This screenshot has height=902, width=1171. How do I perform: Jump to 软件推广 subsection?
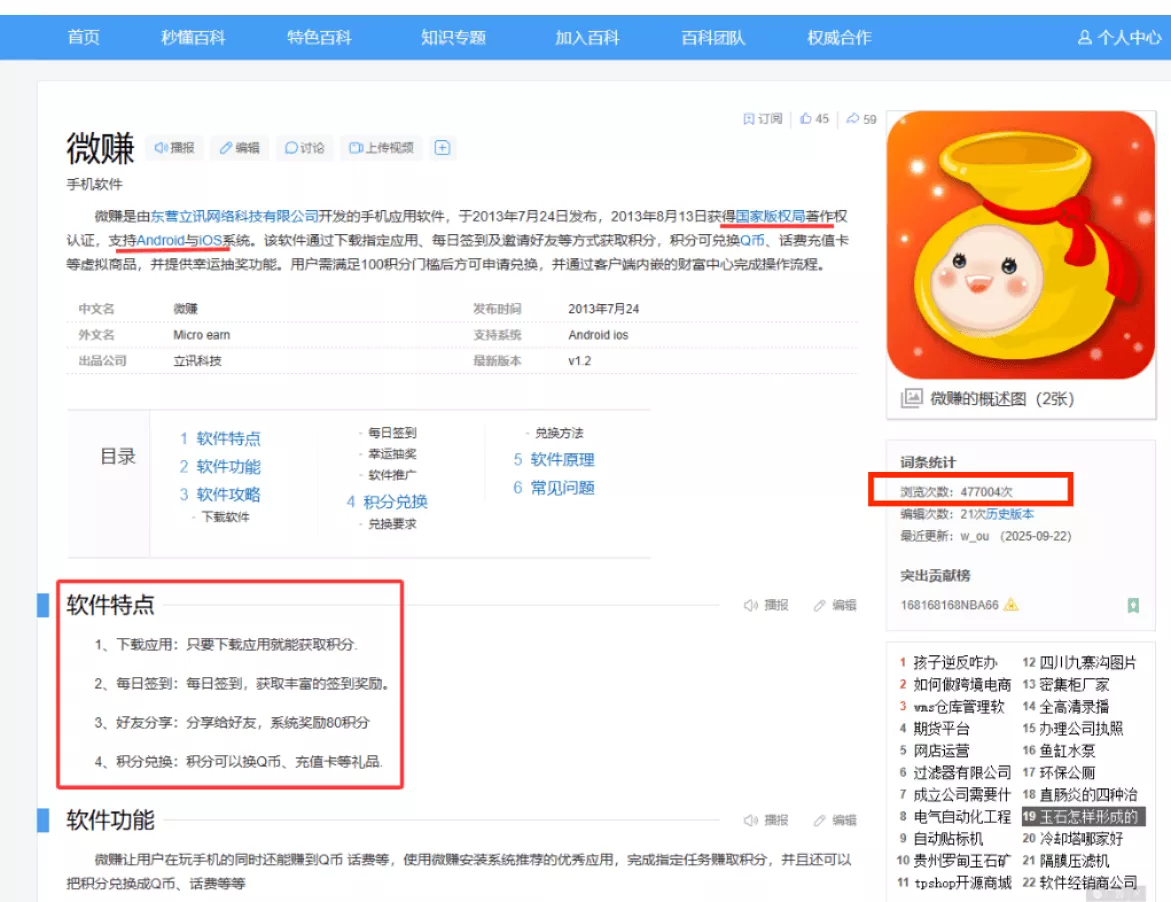click(392, 475)
